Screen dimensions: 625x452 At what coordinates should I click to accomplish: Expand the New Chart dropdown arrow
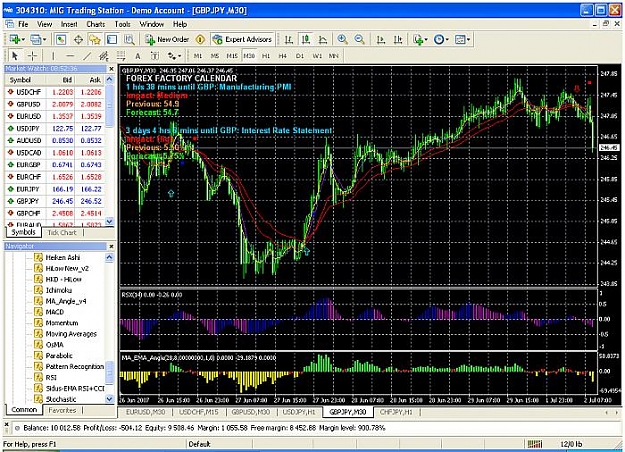click(23, 39)
